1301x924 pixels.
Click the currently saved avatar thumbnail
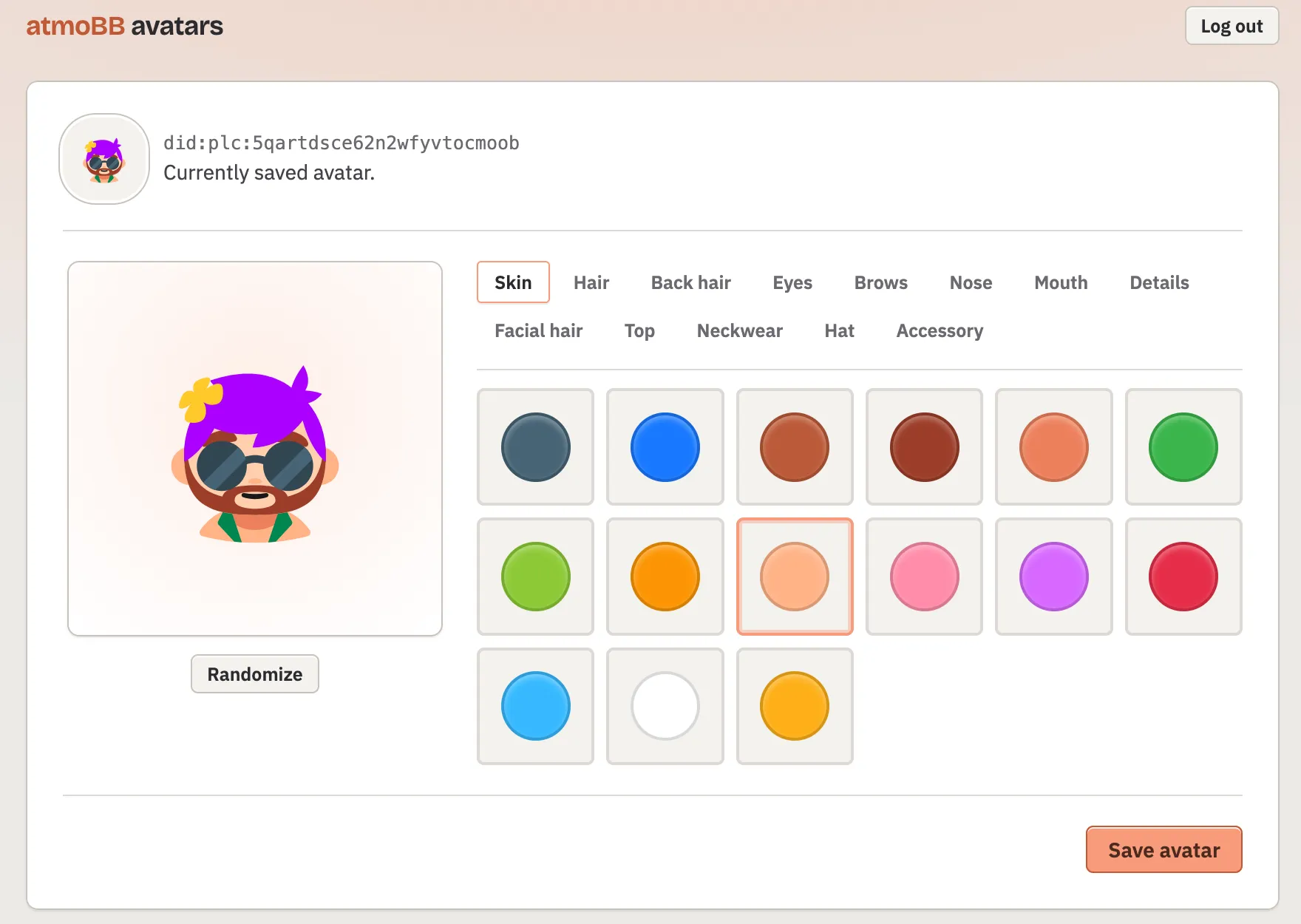click(x=104, y=159)
